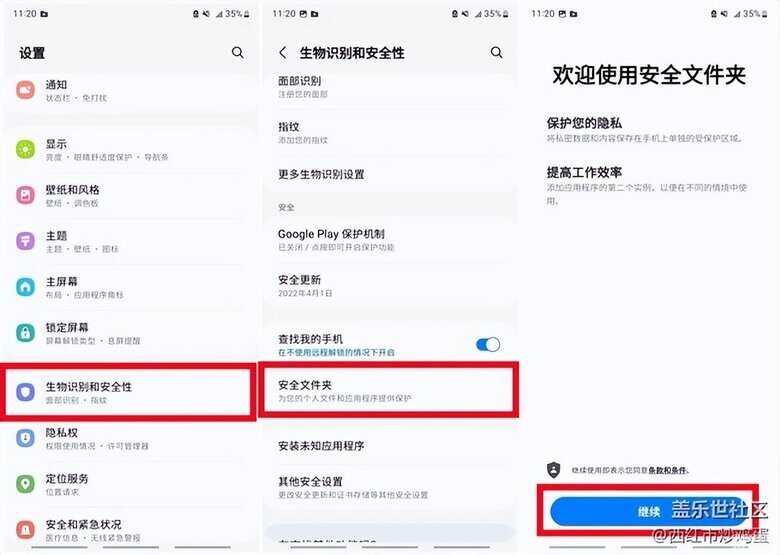Image resolution: width=780 pixels, height=555 pixels.
Task: Open Google Play 保护机制
Action: tap(389, 240)
